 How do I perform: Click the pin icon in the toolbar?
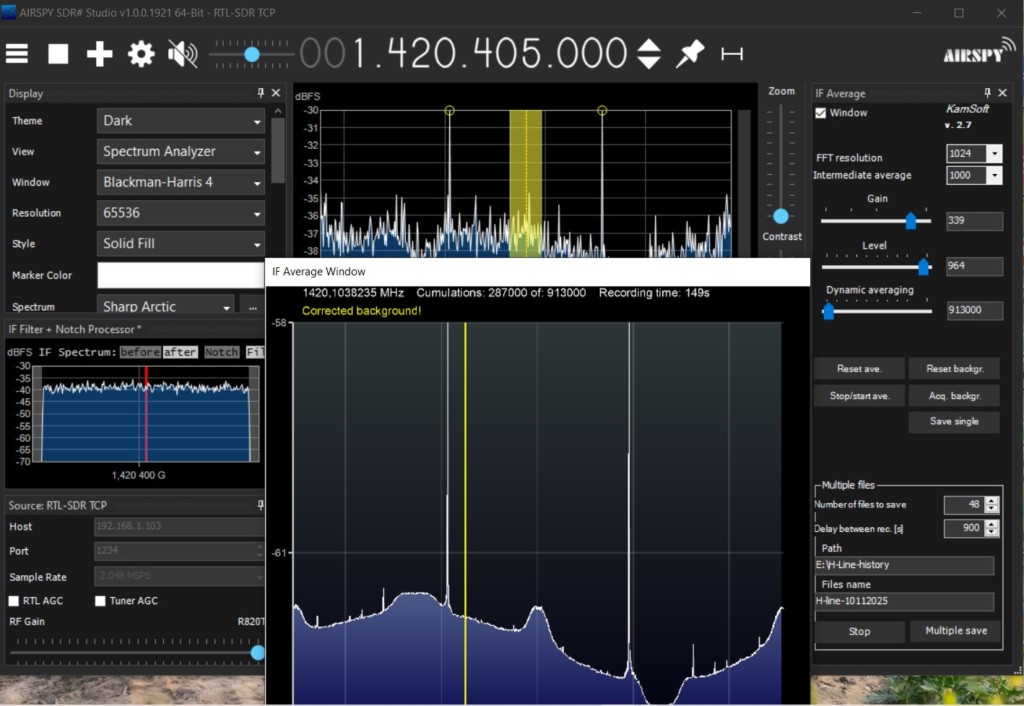pyautogui.click(x=689, y=54)
